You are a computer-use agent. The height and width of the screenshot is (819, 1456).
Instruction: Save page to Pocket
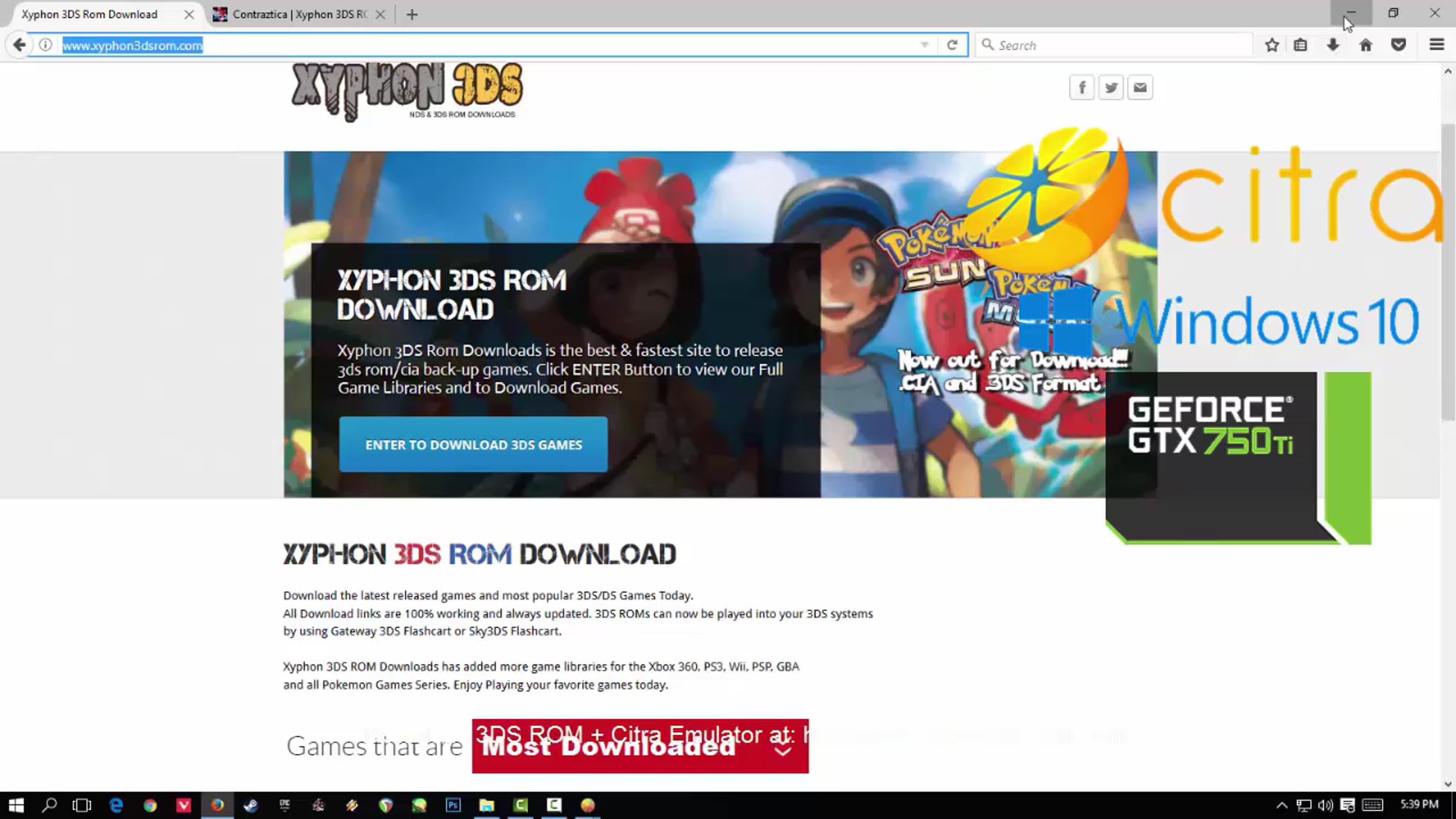click(x=1398, y=45)
